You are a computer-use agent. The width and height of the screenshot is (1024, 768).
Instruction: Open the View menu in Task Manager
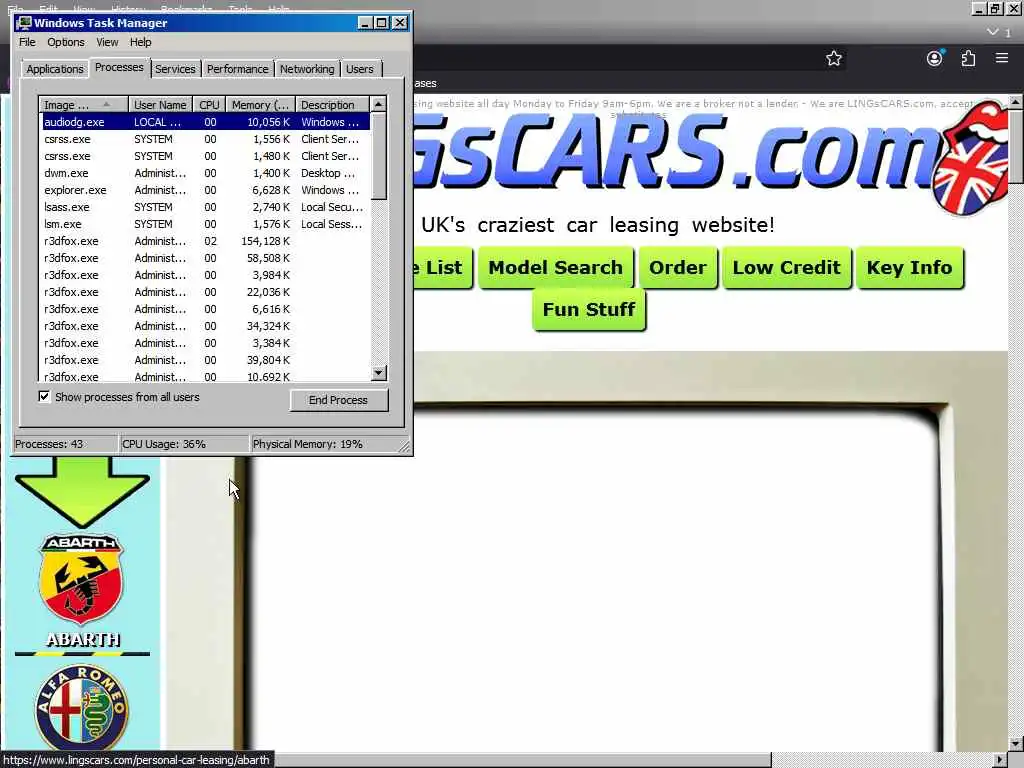[107, 42]
